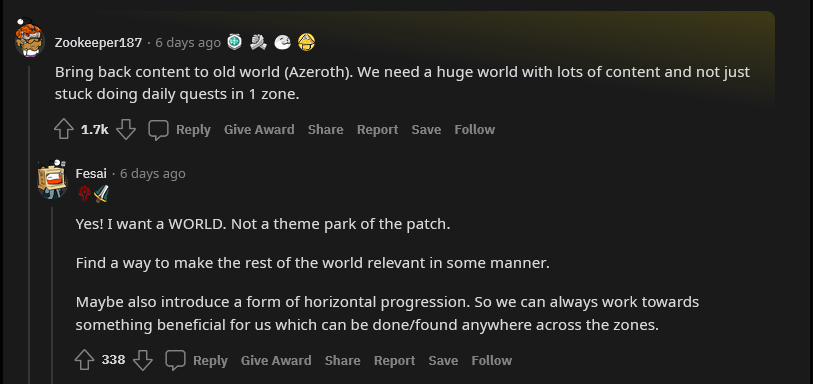Upvote Zookeeper187's comment
The width and height of the screenshot is (813, 384).
(x=64, y=130)
